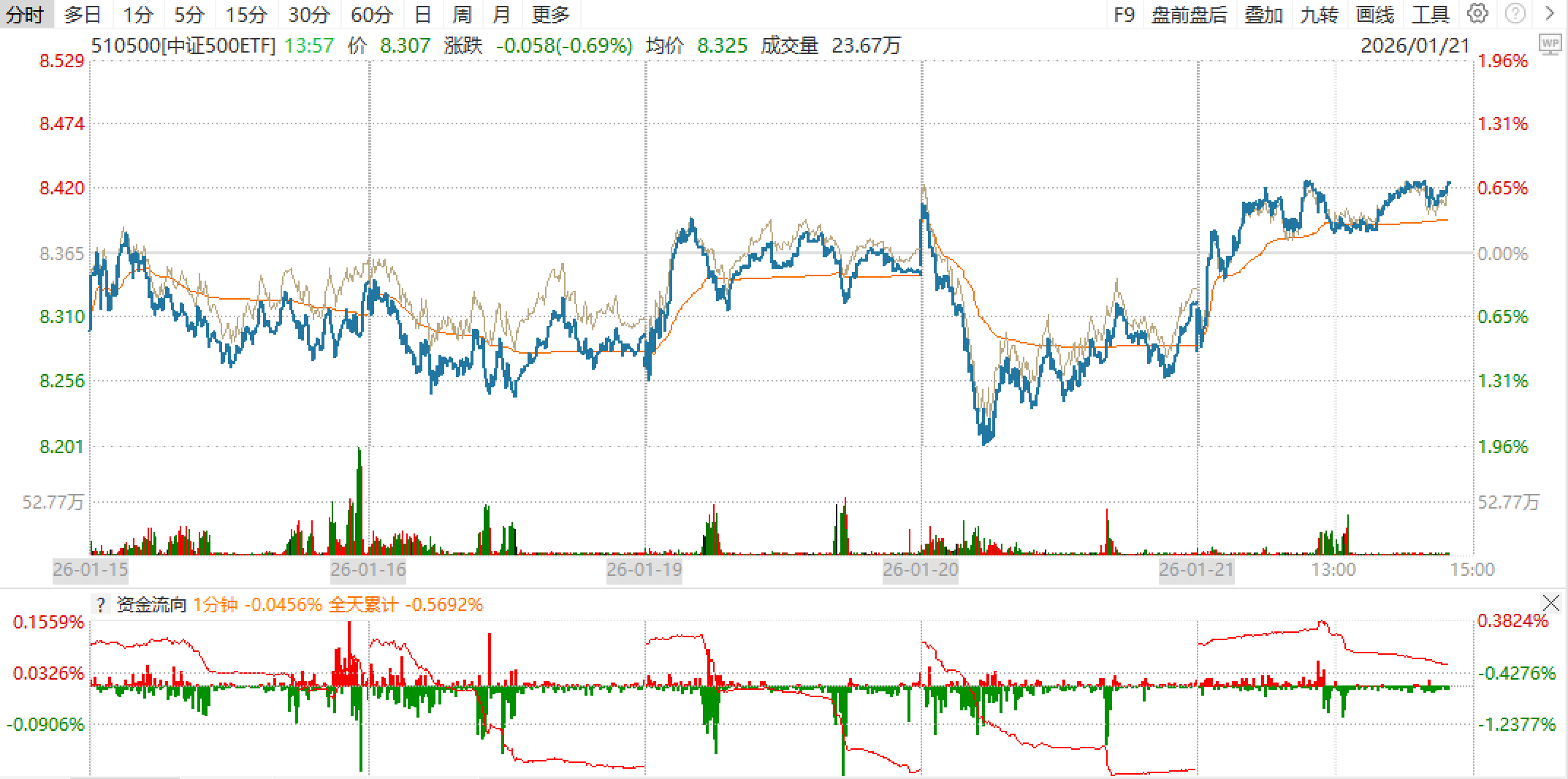The image size is (1568, 779).
Task: Expand toolbar with right chevron arrow
Action: tap(1549, 14)
